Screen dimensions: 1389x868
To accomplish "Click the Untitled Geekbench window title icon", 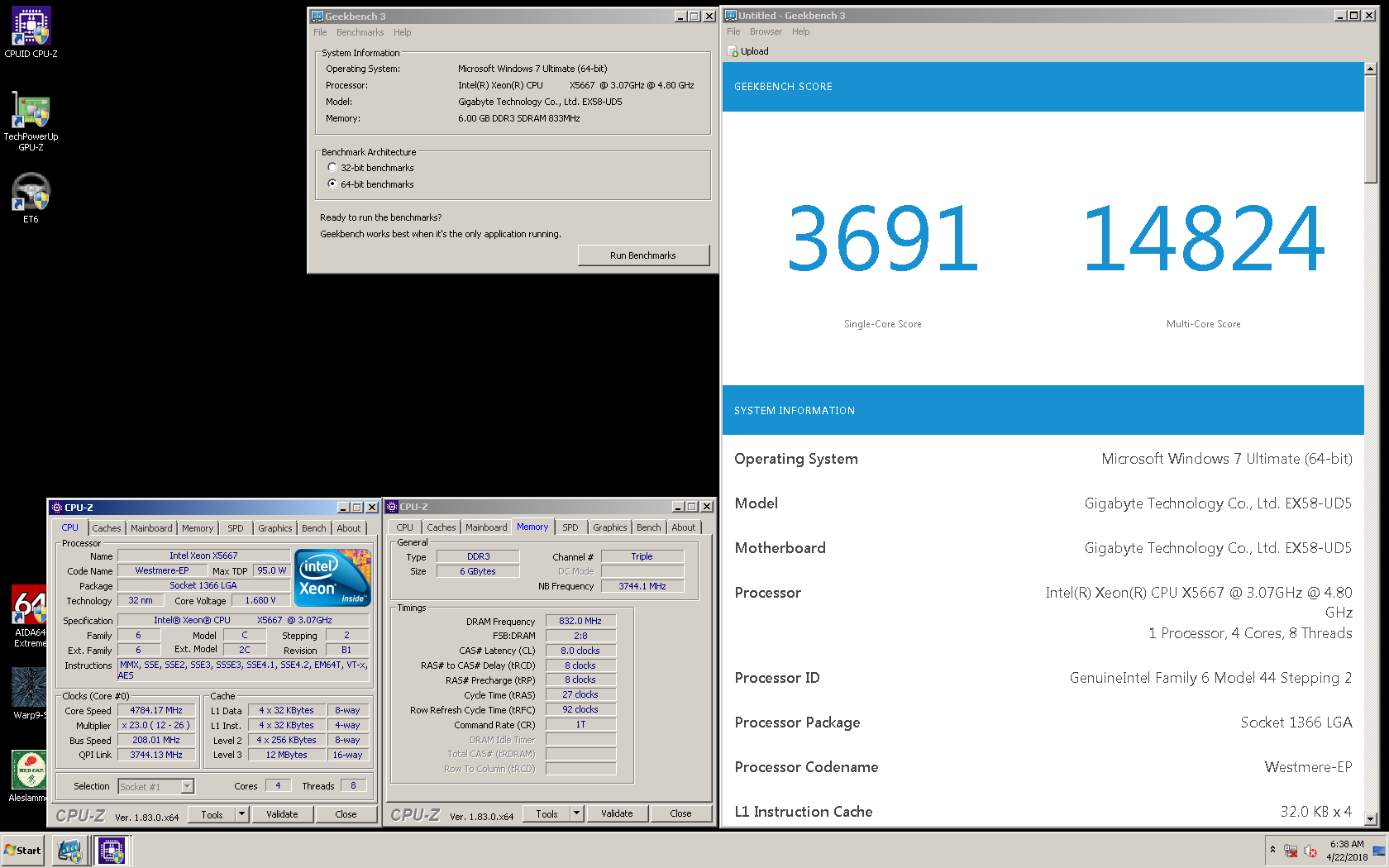I will coord(731,15).
